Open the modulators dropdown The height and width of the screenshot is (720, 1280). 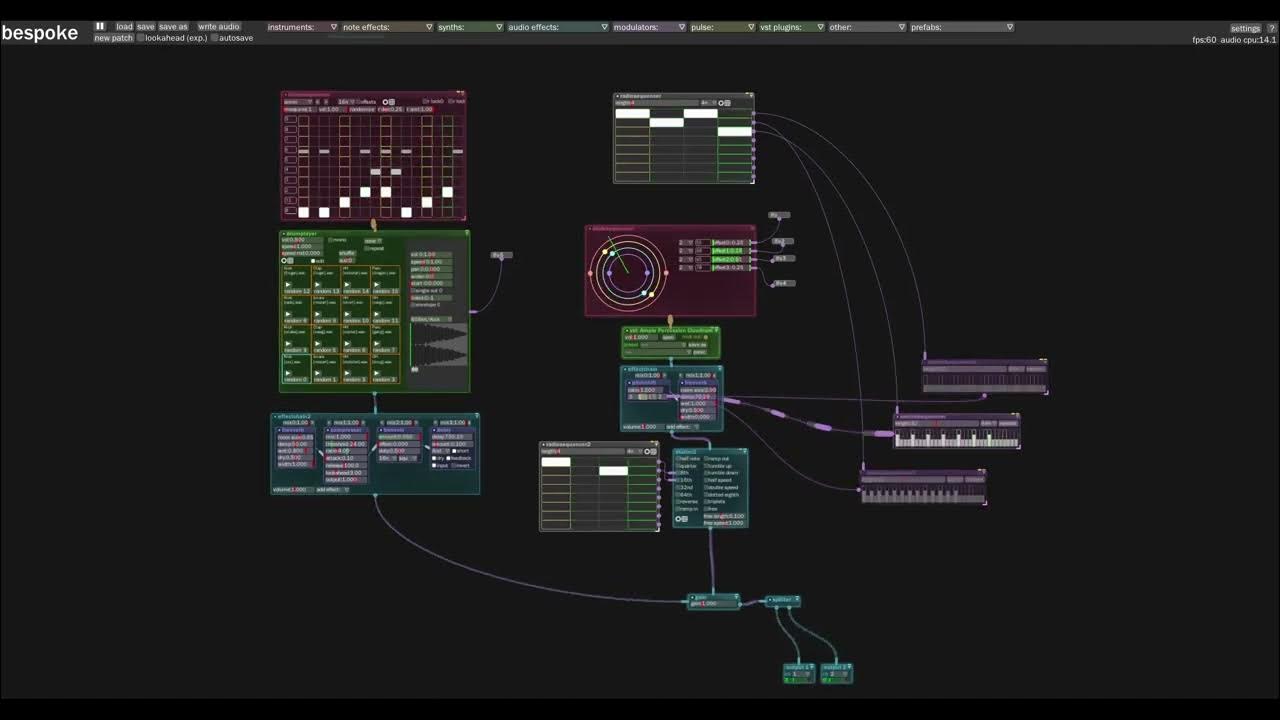649,27
